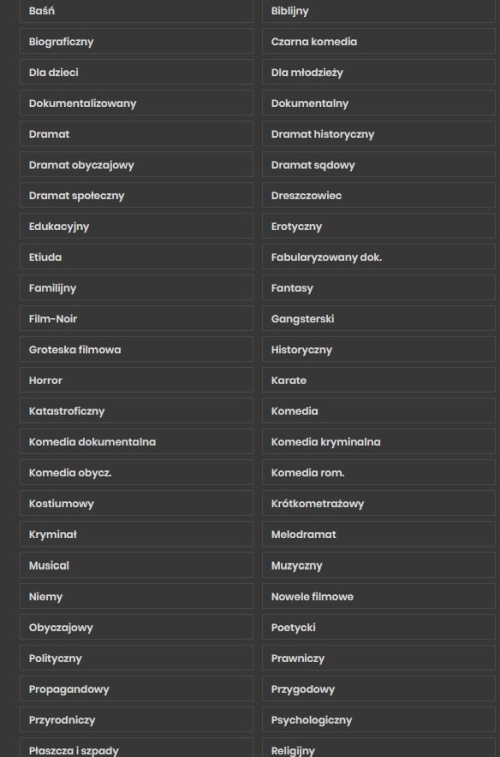Select the Dreszczowiec genre
500x757 pixels.
(x=379, y=196)
